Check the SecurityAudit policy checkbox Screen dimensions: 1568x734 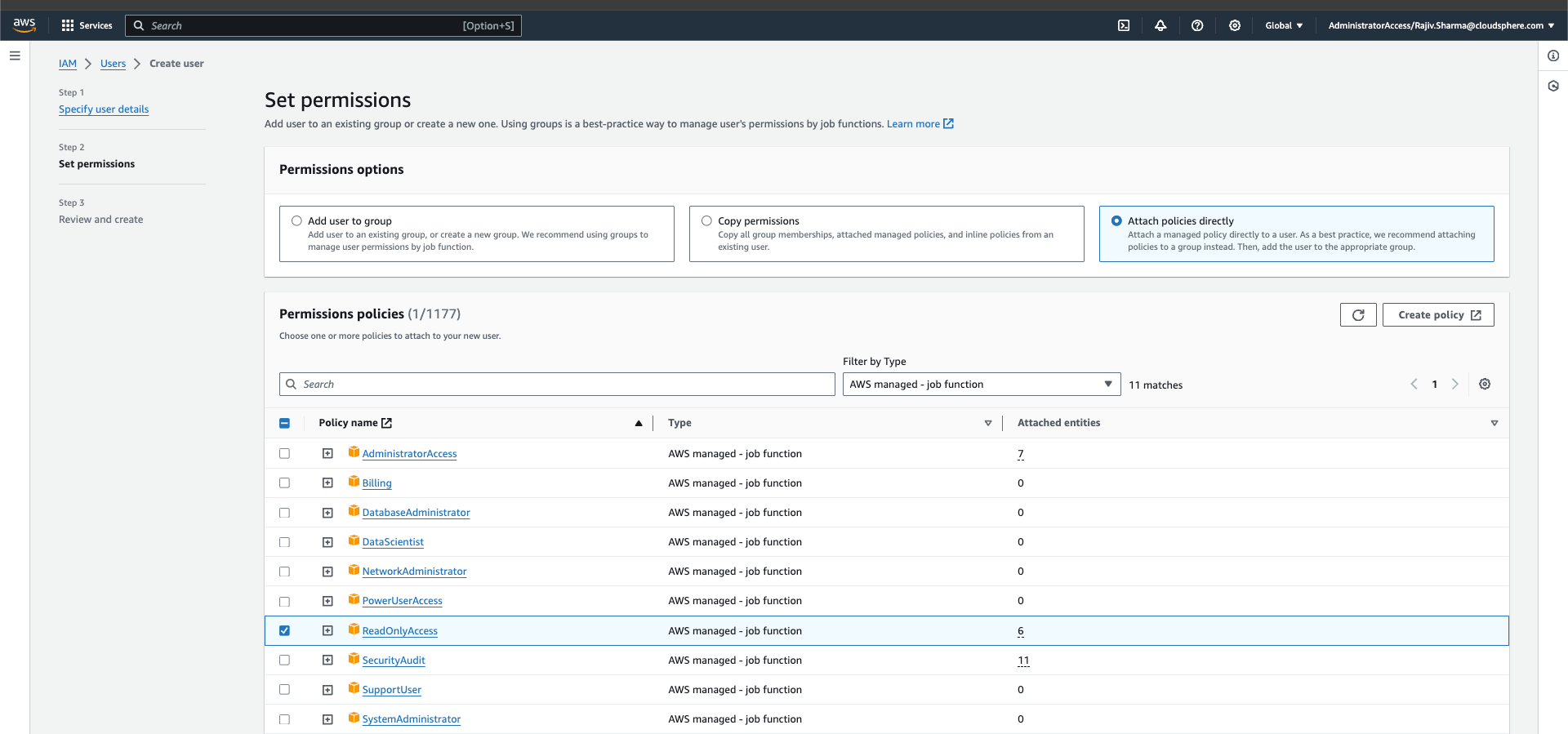284,660
